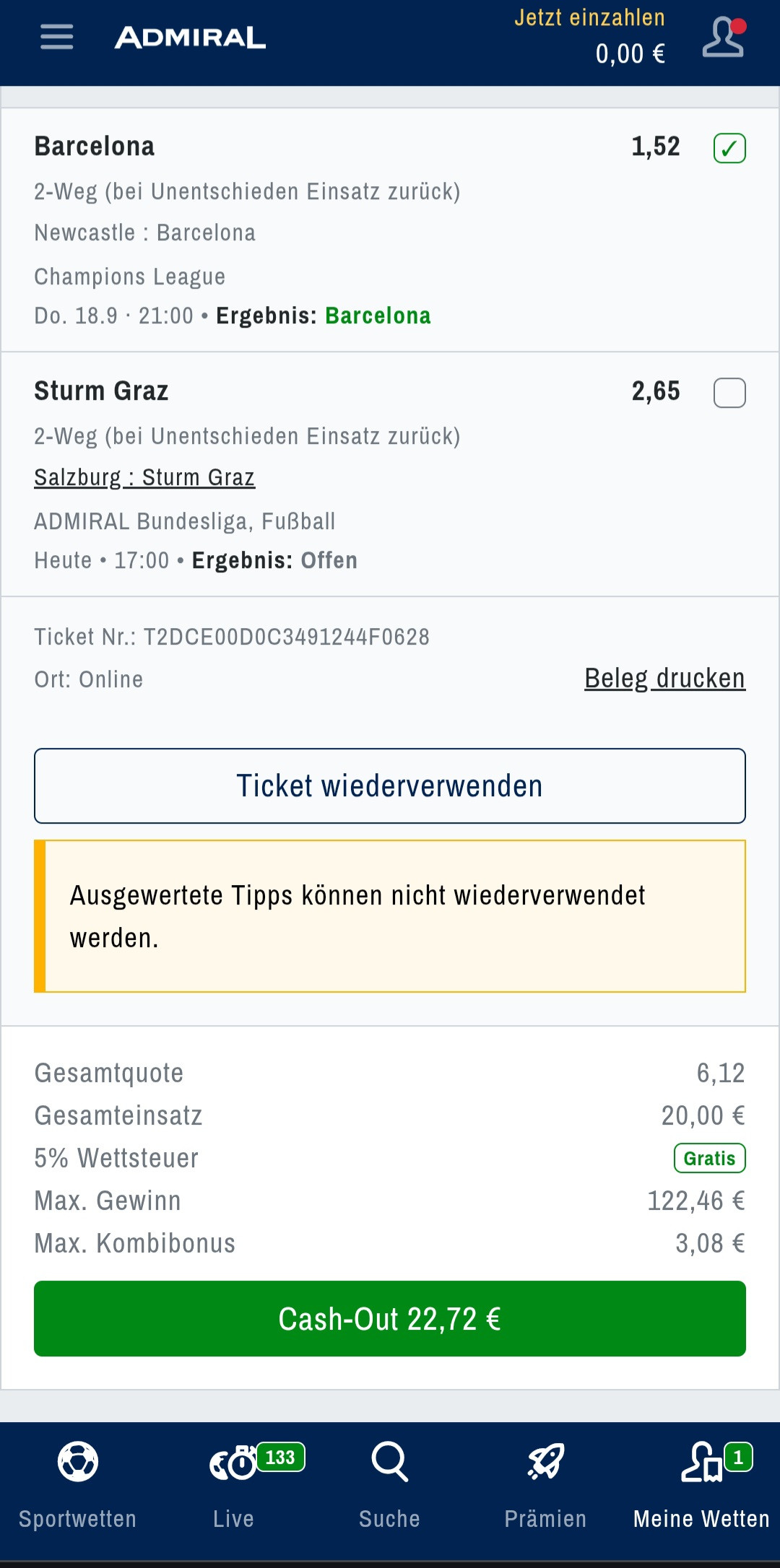
Task: Tap the green Gratis tax badge
Action: pyautogui.click(x=709, y=1158)
